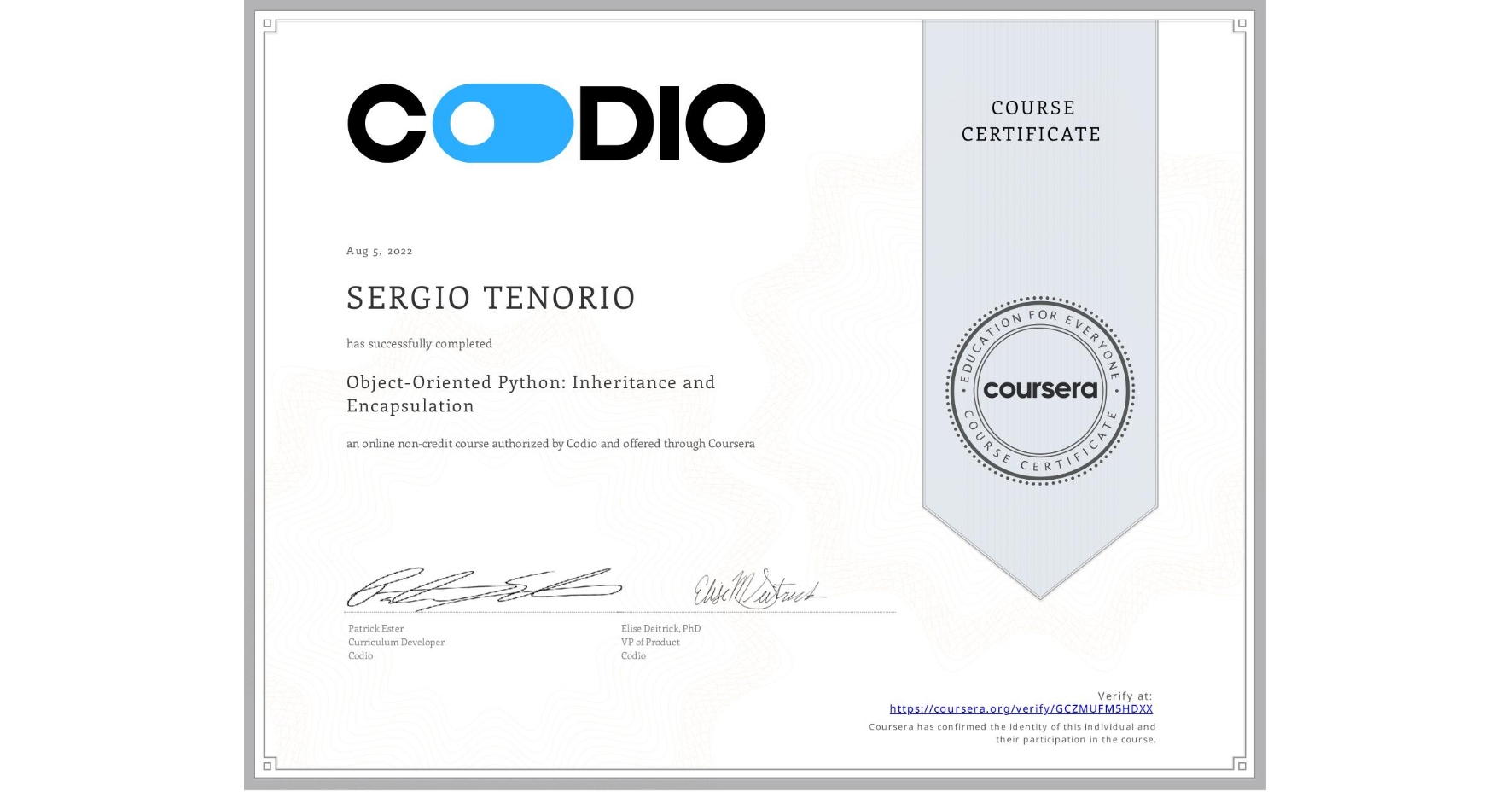Image resolution: width=1512 pixels, height=792 pixels.
Task: Expand the certificate date Aug 5, 2022
Action: 378,251
